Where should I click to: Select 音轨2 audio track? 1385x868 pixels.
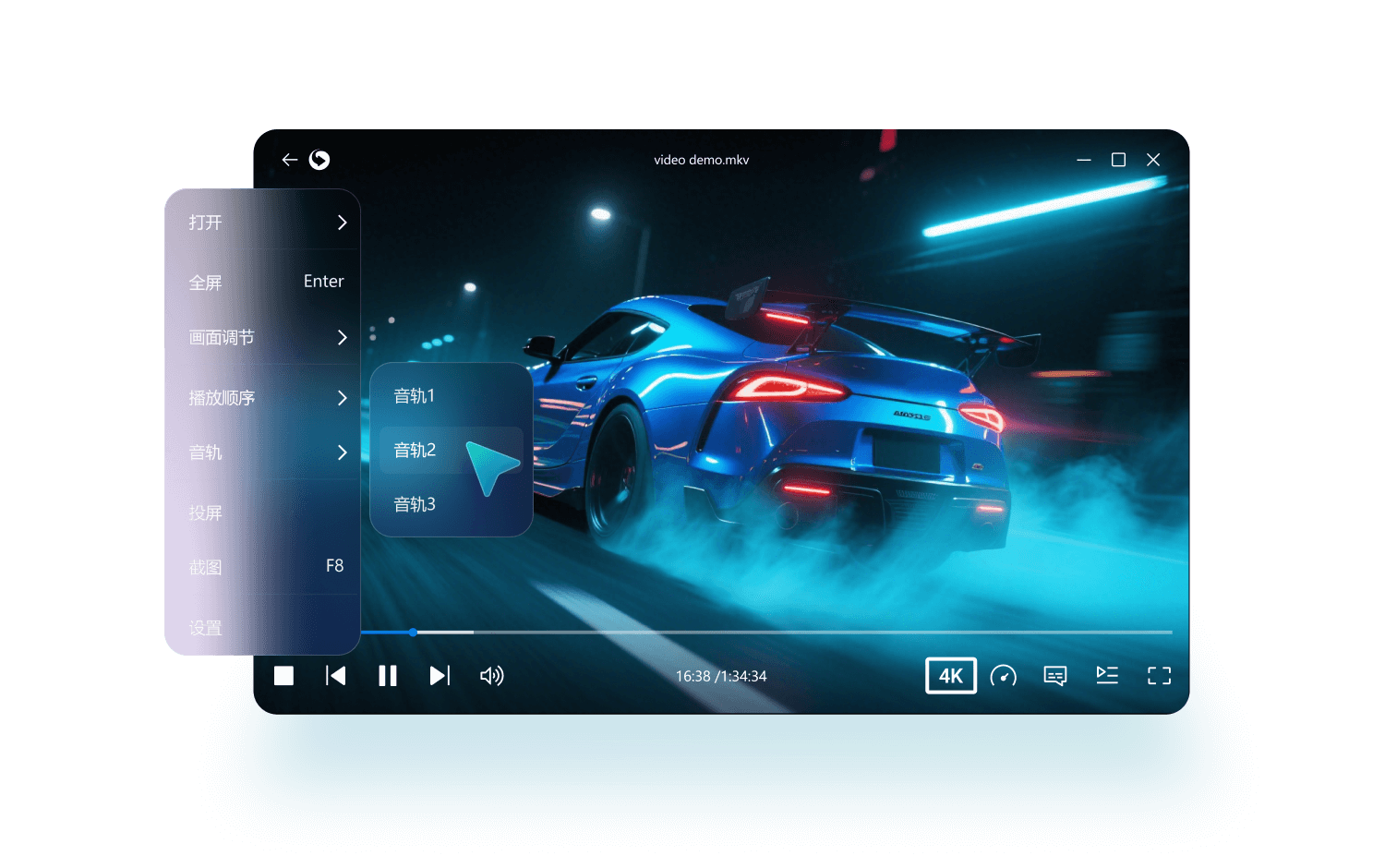(415, 451)
